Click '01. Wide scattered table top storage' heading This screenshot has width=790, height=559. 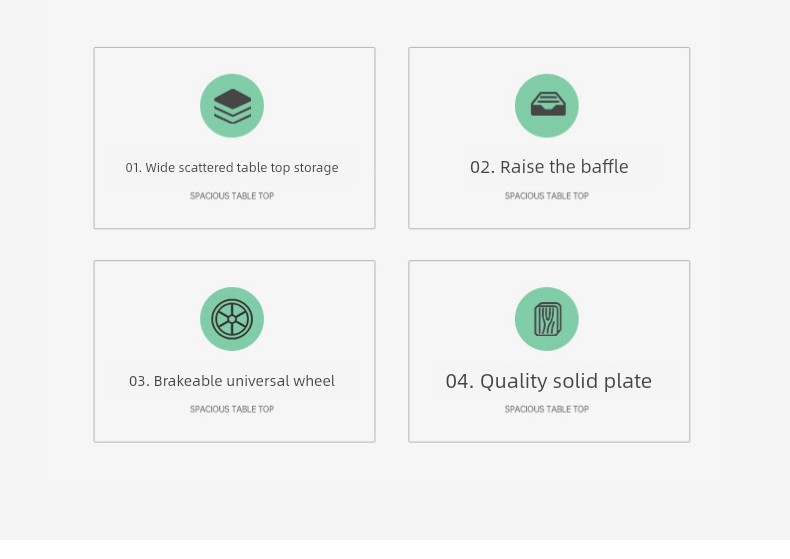click(232, 168)
